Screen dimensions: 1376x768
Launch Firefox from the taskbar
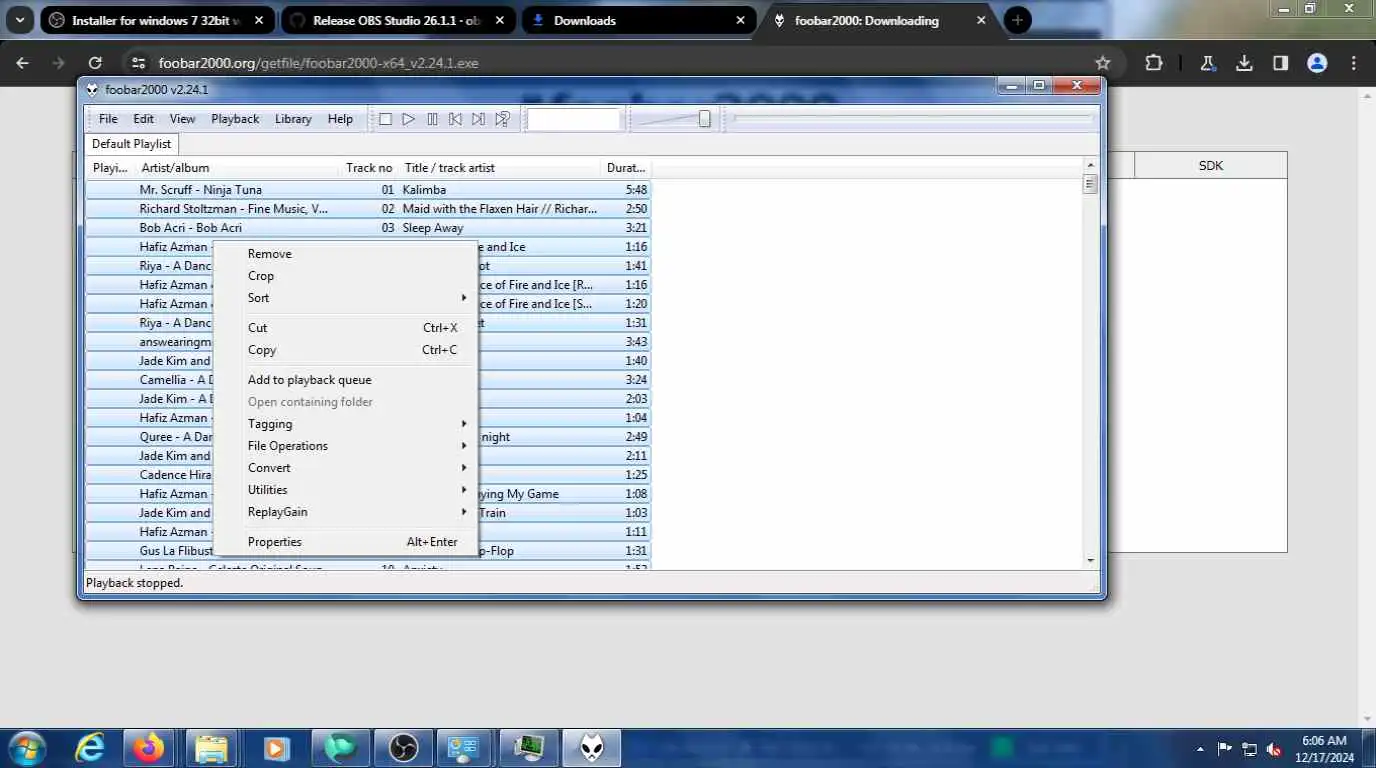coord(150,748)
